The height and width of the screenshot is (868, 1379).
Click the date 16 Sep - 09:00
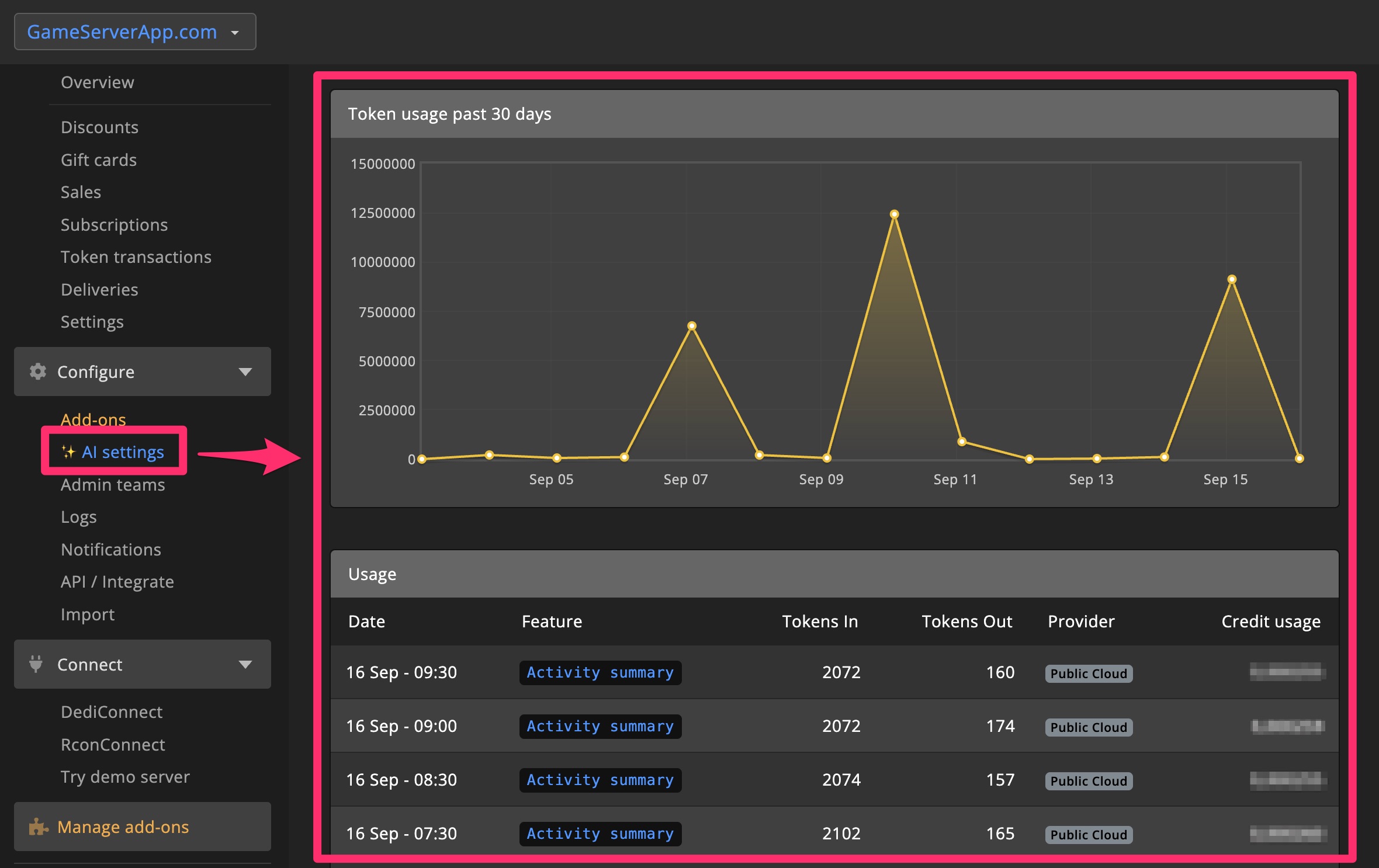(401, 726)
